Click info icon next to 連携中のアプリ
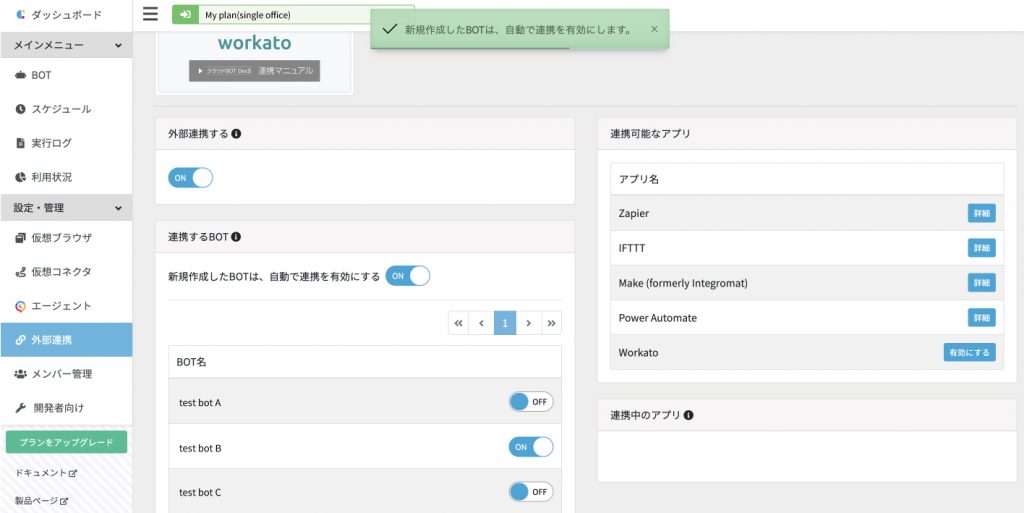The height and width of the screenshot is (513, 1024). 688,415
